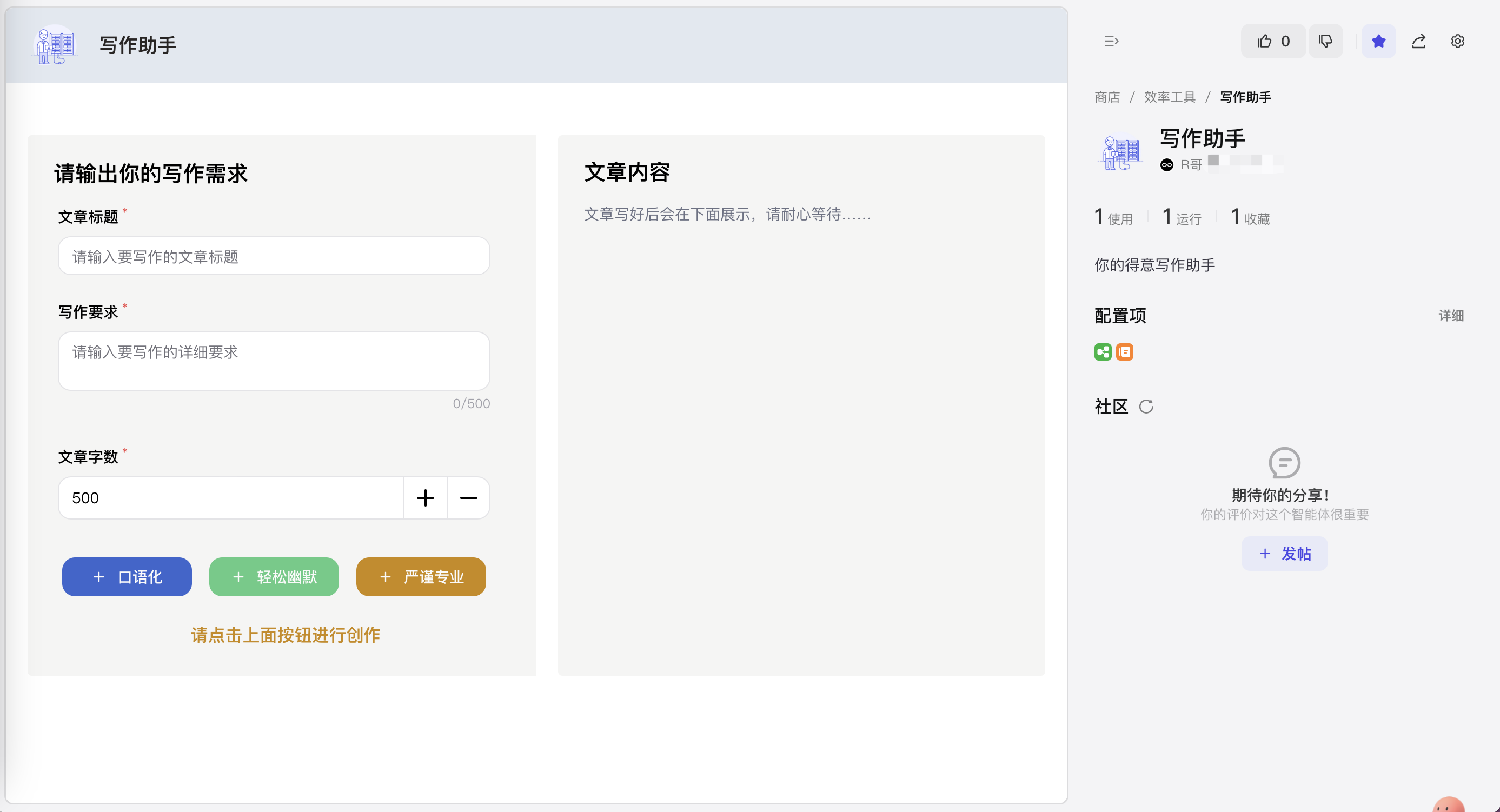Decrease 文章字数 with minus stepper
Viewport: 1500px width, 812px height.
click(468, 498)
